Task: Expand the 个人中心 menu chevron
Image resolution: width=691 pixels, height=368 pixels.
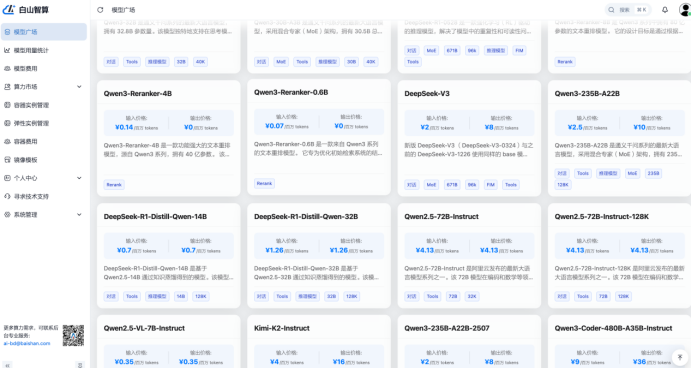Action: pyautogui.click(x=79, y=178)
